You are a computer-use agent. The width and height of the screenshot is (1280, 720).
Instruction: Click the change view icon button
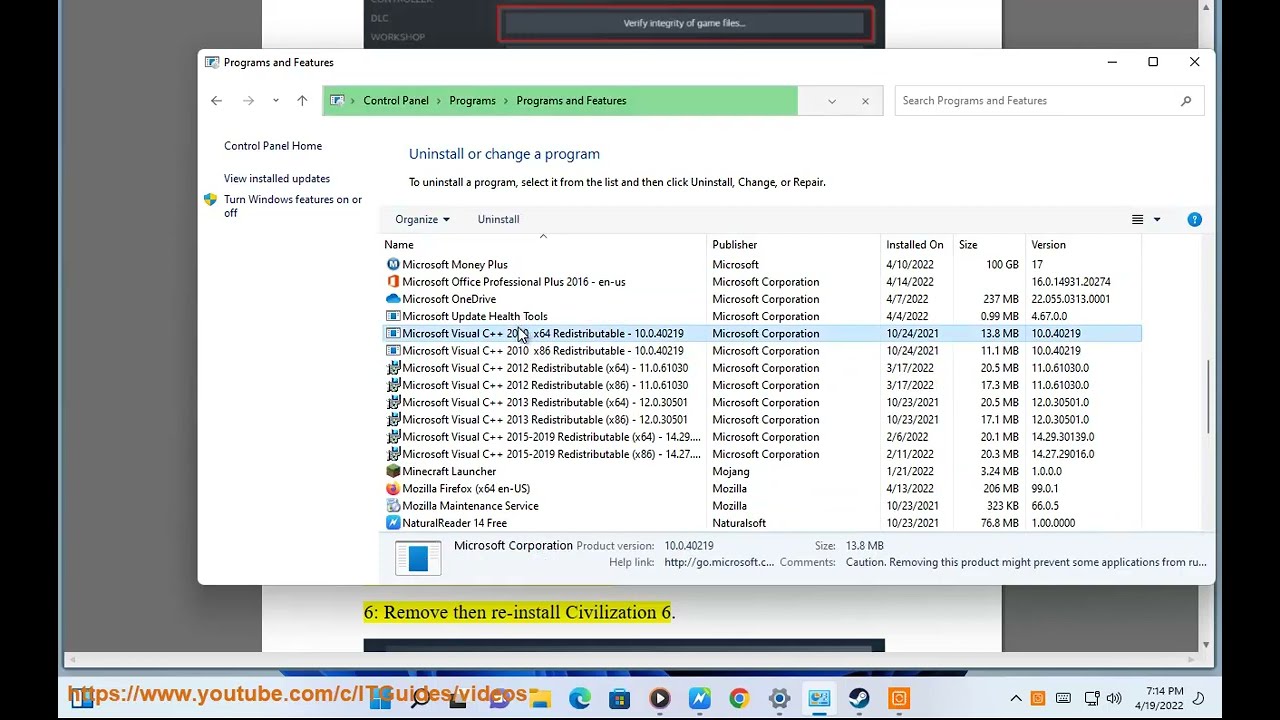[1137, 219]
